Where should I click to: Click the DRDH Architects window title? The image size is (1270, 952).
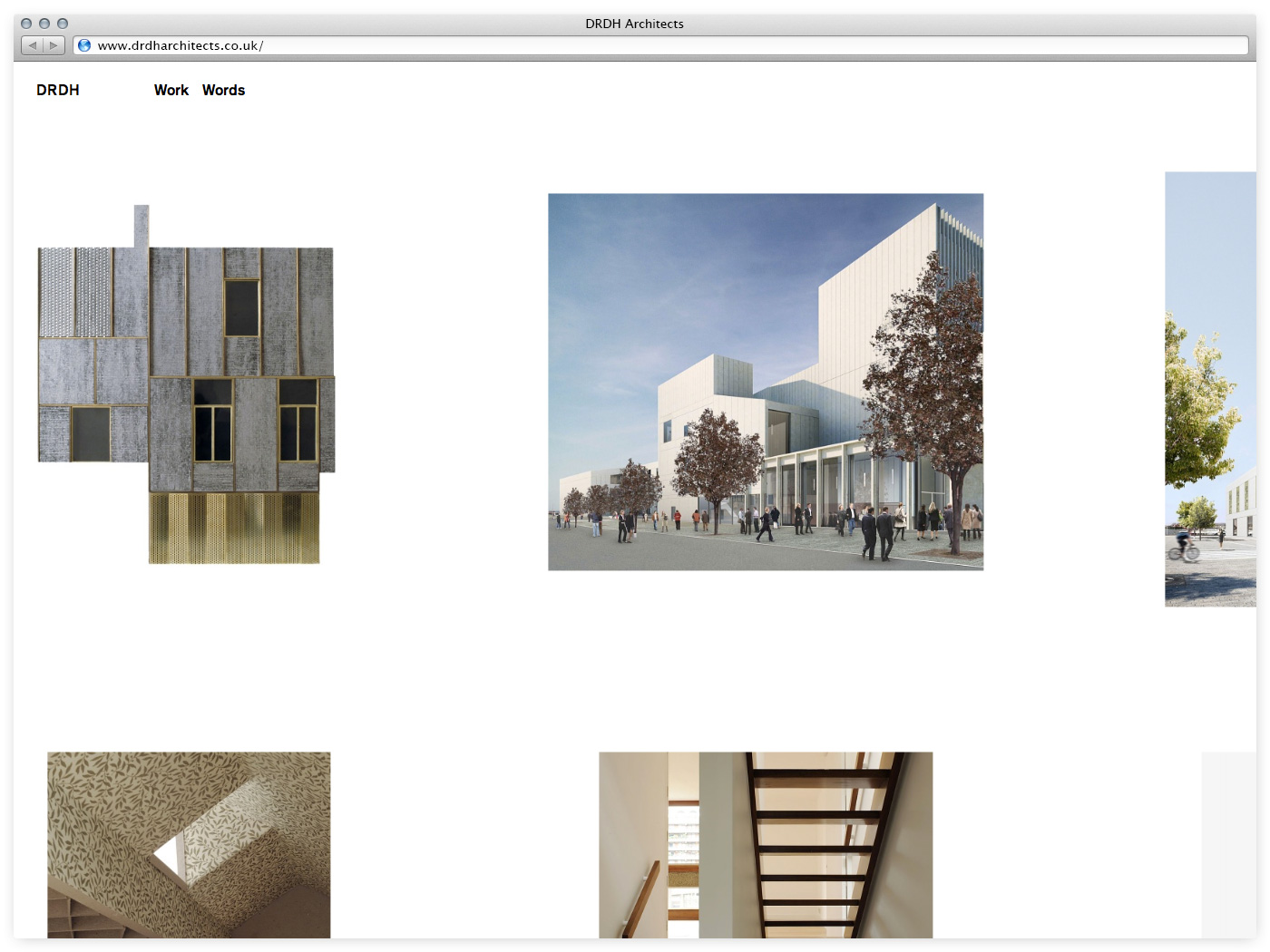634,24
